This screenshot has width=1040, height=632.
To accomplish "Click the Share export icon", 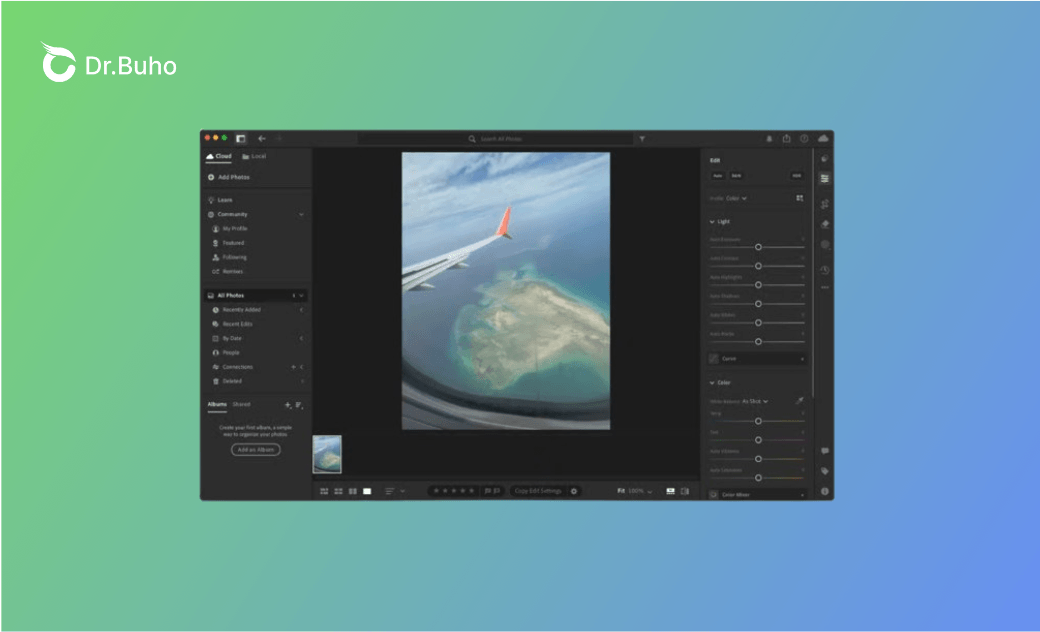I will point(787,139).
